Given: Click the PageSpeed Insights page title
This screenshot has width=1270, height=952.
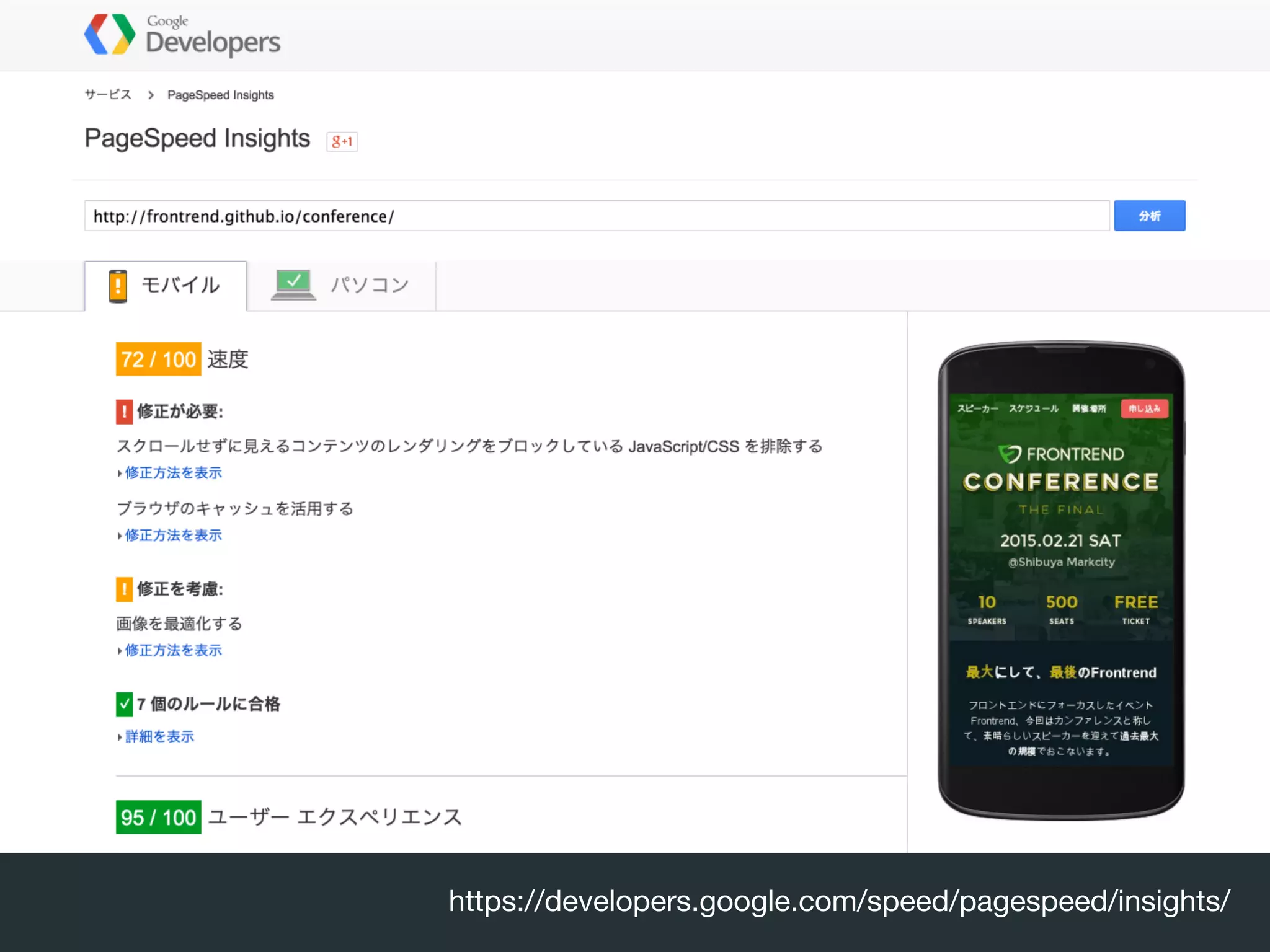Looking at the screenshot, I should pos(197,138).
